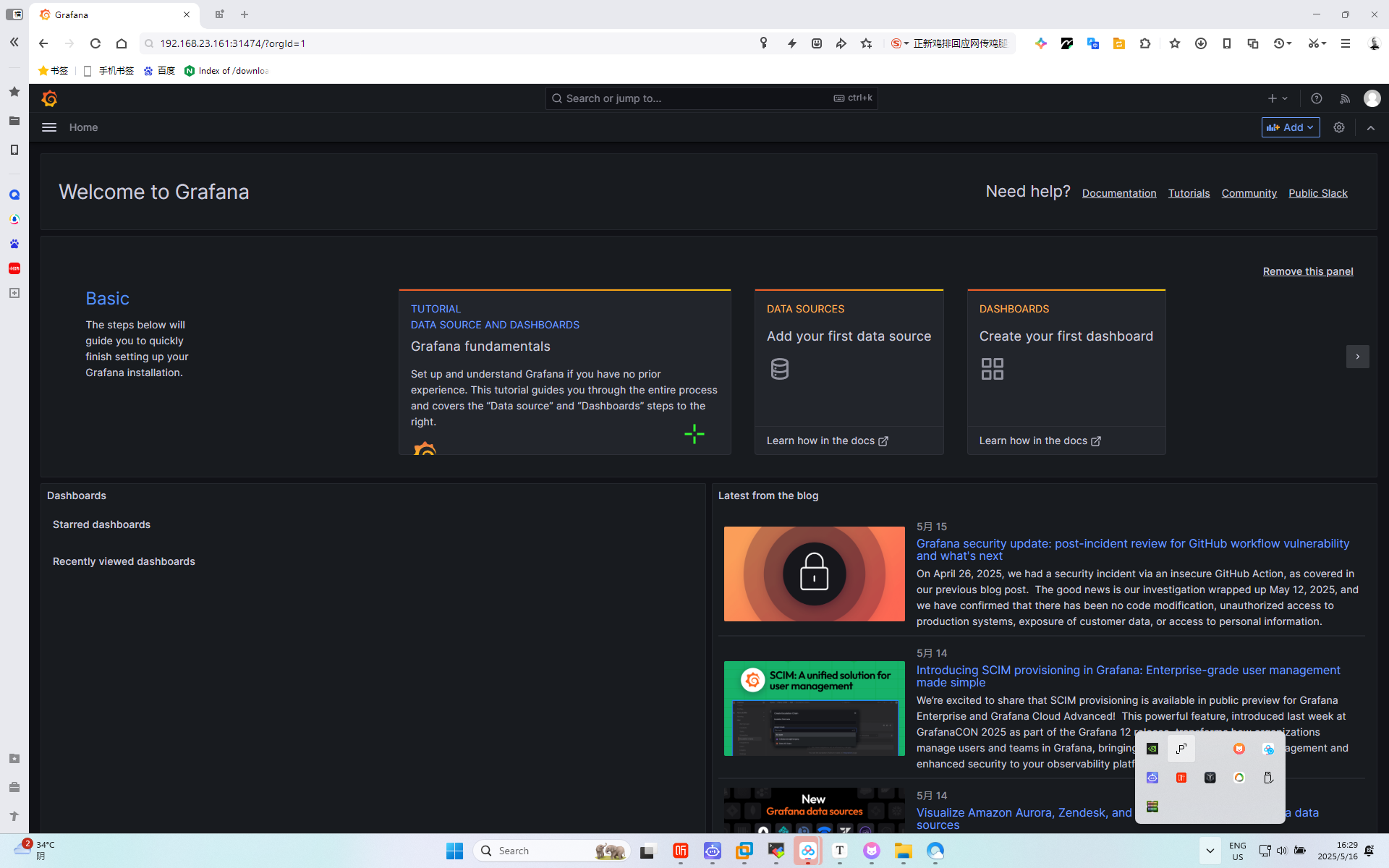This screenshot has width=1389, height=868.
Task: Click the Grafana logo icon
Action: pos(49,98)
